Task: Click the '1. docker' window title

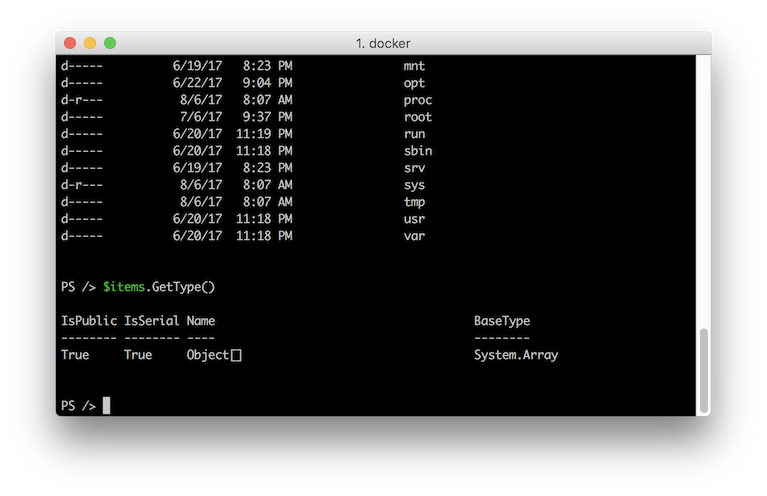Action: (383, 44)
